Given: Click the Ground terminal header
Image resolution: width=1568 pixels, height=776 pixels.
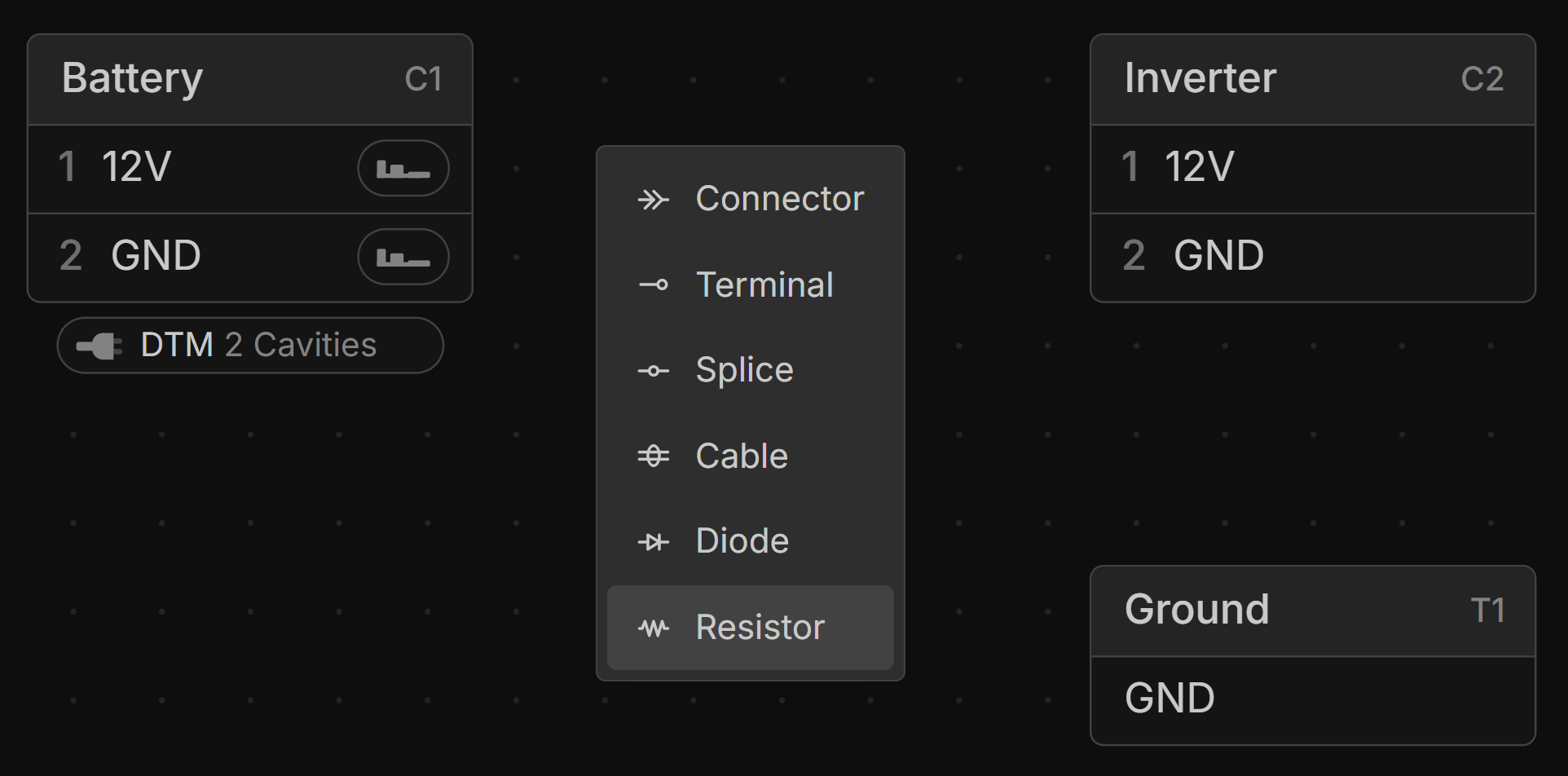Looking at the screenshot, I should tap(1312, 611).
